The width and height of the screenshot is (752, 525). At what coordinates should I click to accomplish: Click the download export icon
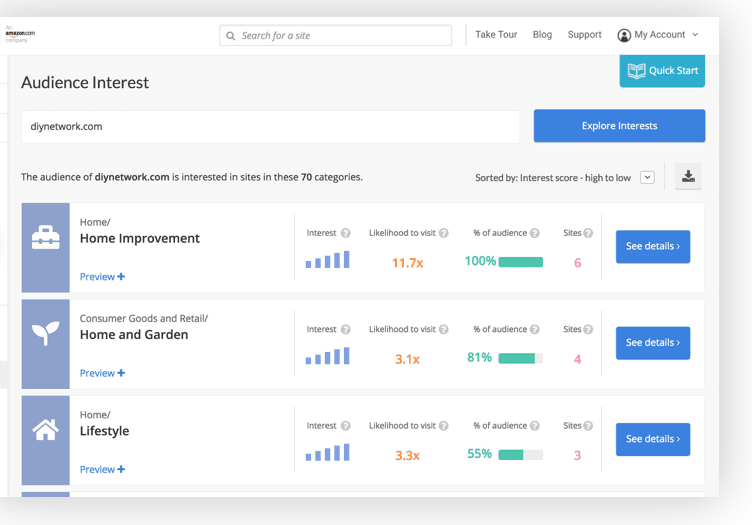(688, 176)
